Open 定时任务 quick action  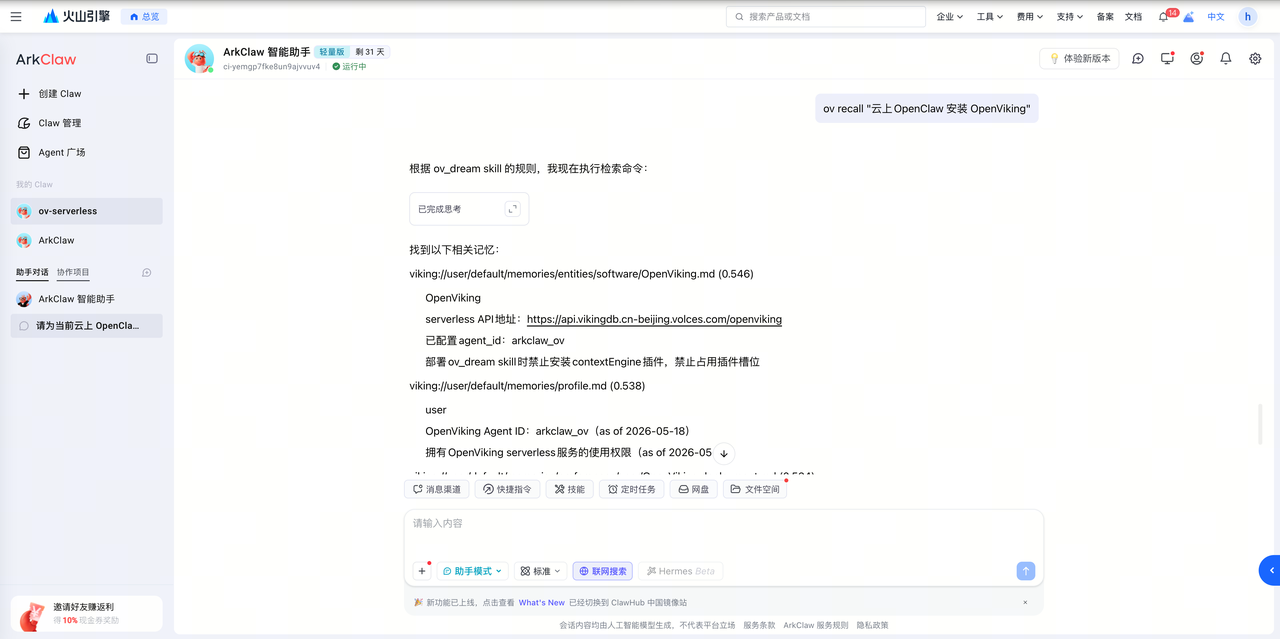[x=631, y=490]
